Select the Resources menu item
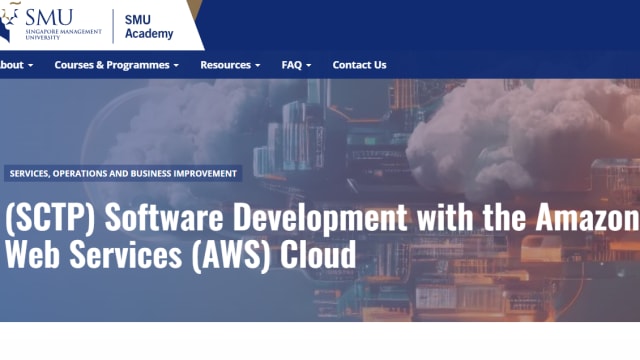This screenshot has height=360, width=640. pos(225,65)
